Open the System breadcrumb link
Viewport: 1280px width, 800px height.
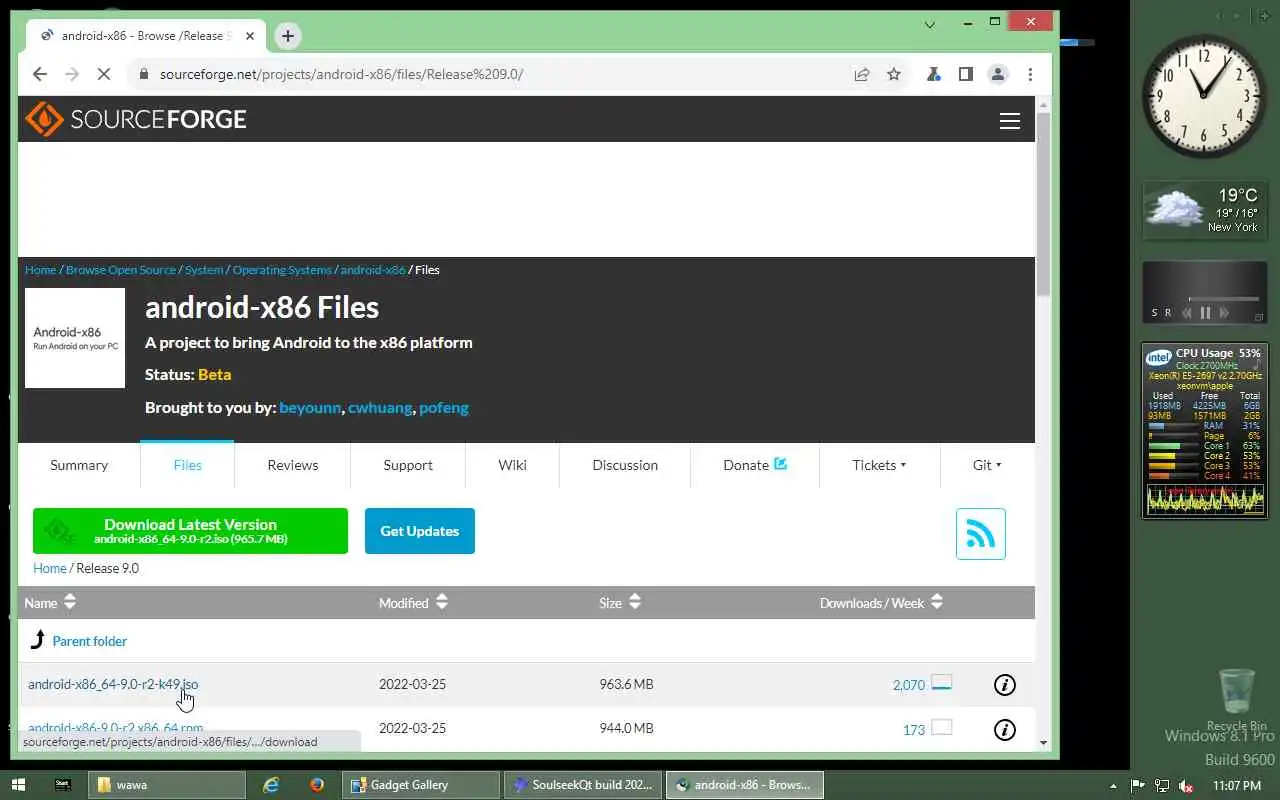click(x=204, y=270)
